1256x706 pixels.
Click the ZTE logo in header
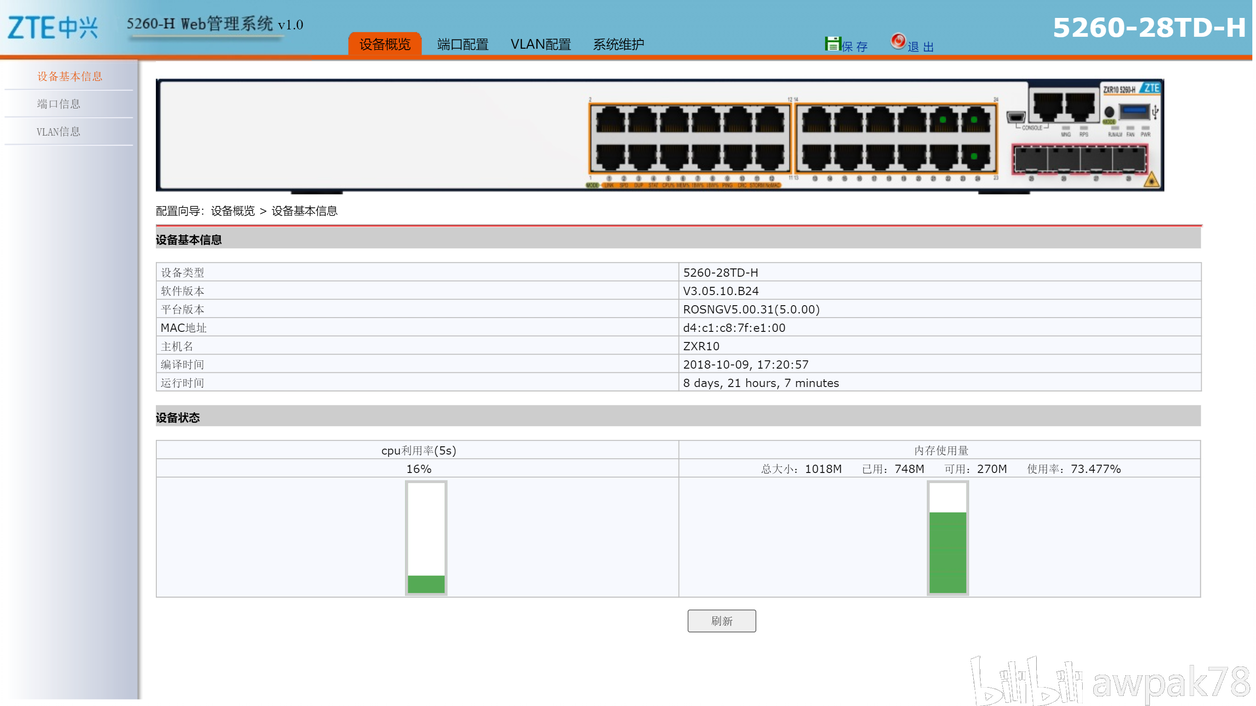point(52,27)
